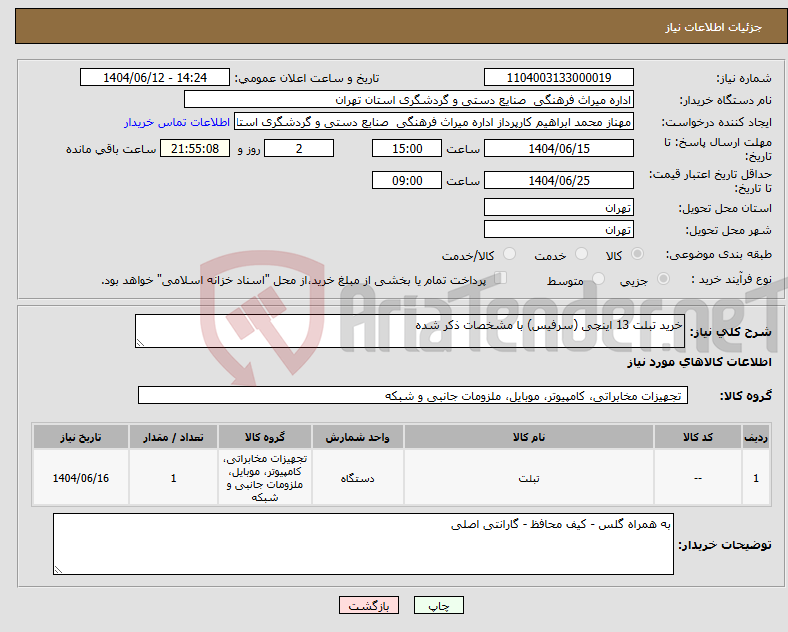Click the دستگاه unit cell
Image resolution: width=788 pixels, height=632 pixels.
(357, 478)
